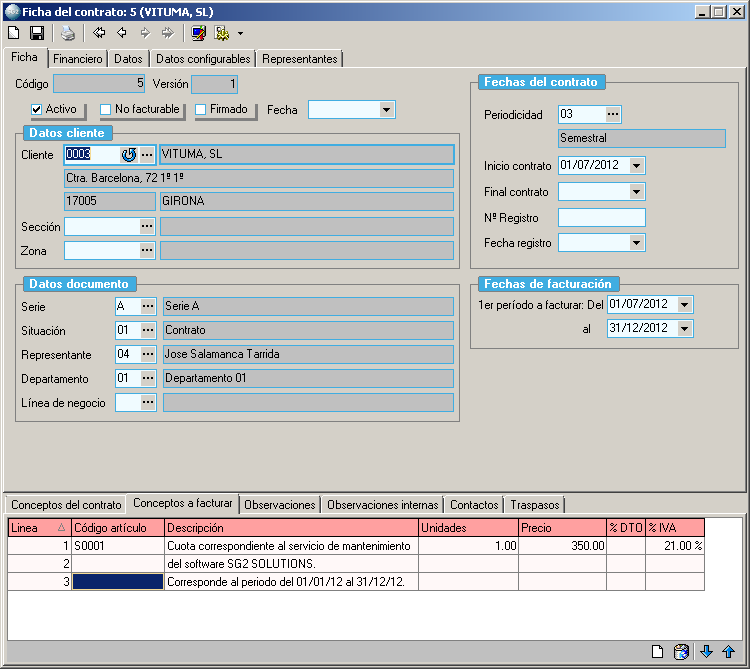The width and height of the screenshot is (750, 669).
Task: Open the Línea de negocio lookup button
Action: pyautogui.click(x=148, y=402)
